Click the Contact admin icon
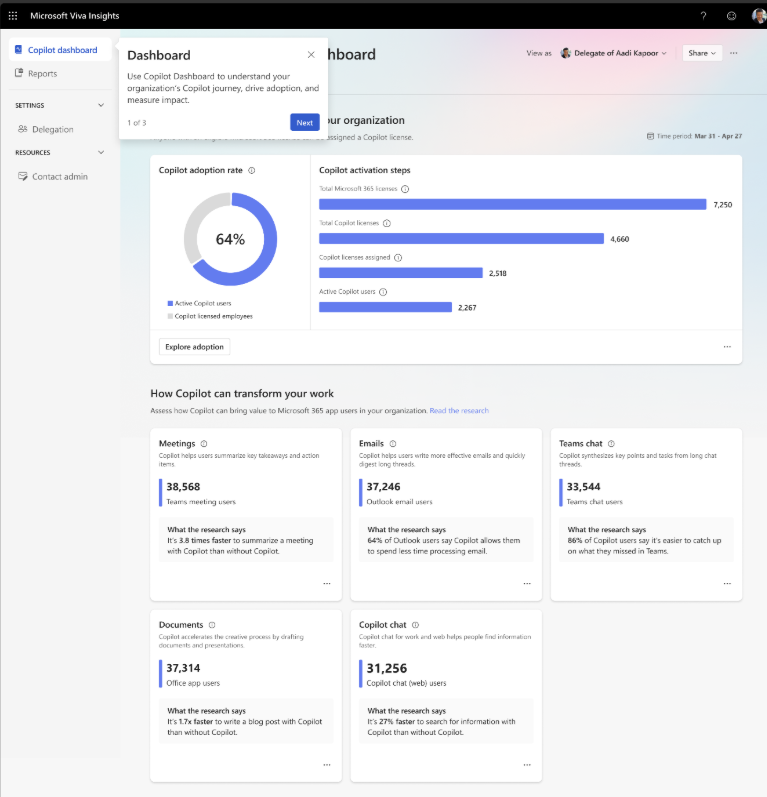 coord(22,176)
